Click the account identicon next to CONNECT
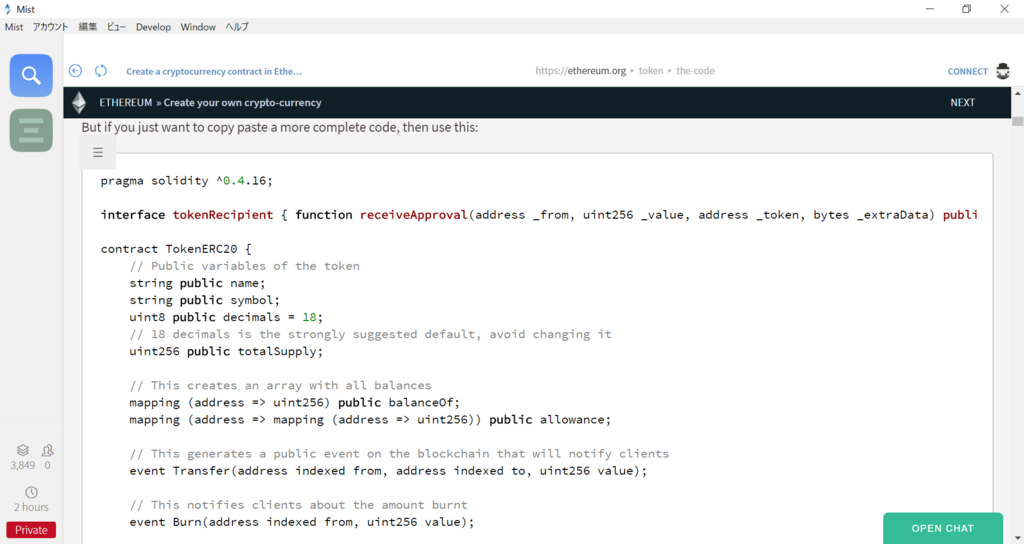 tap(1002, 71)
